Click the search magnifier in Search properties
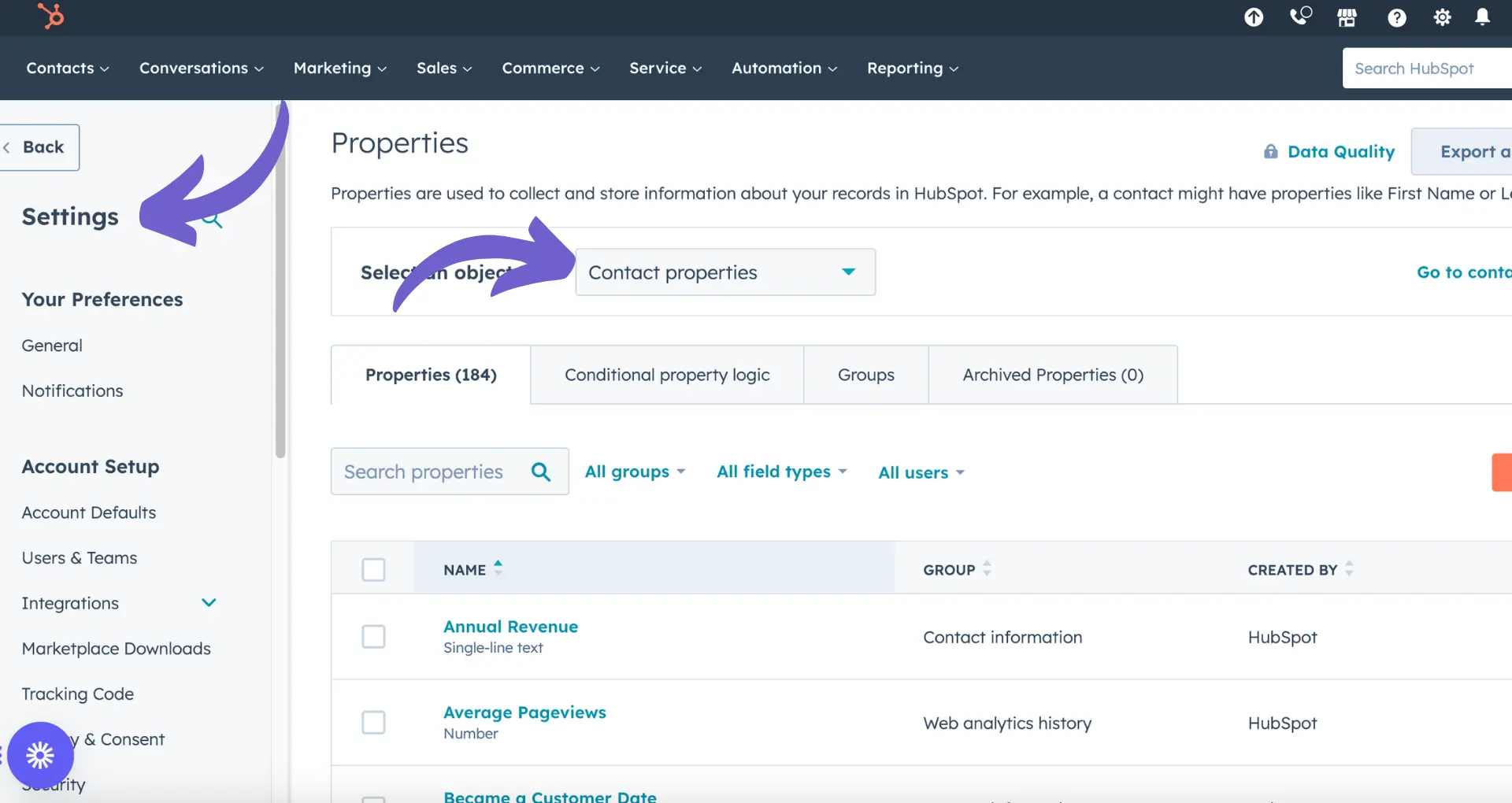 pyautogui.click(x=541, y=472)
